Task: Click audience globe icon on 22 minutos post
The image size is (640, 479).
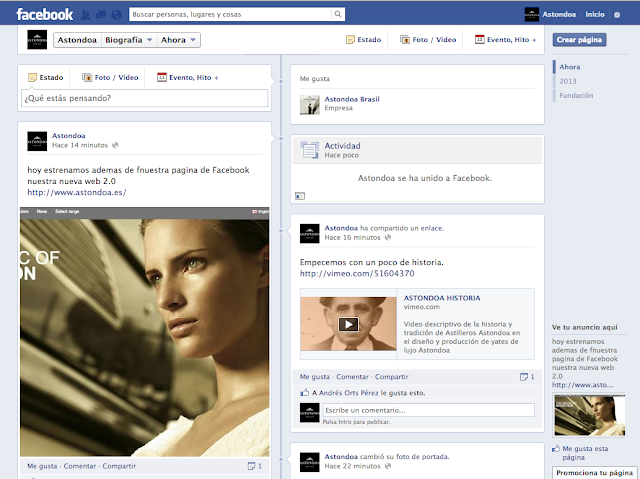Action: point(388,466)
